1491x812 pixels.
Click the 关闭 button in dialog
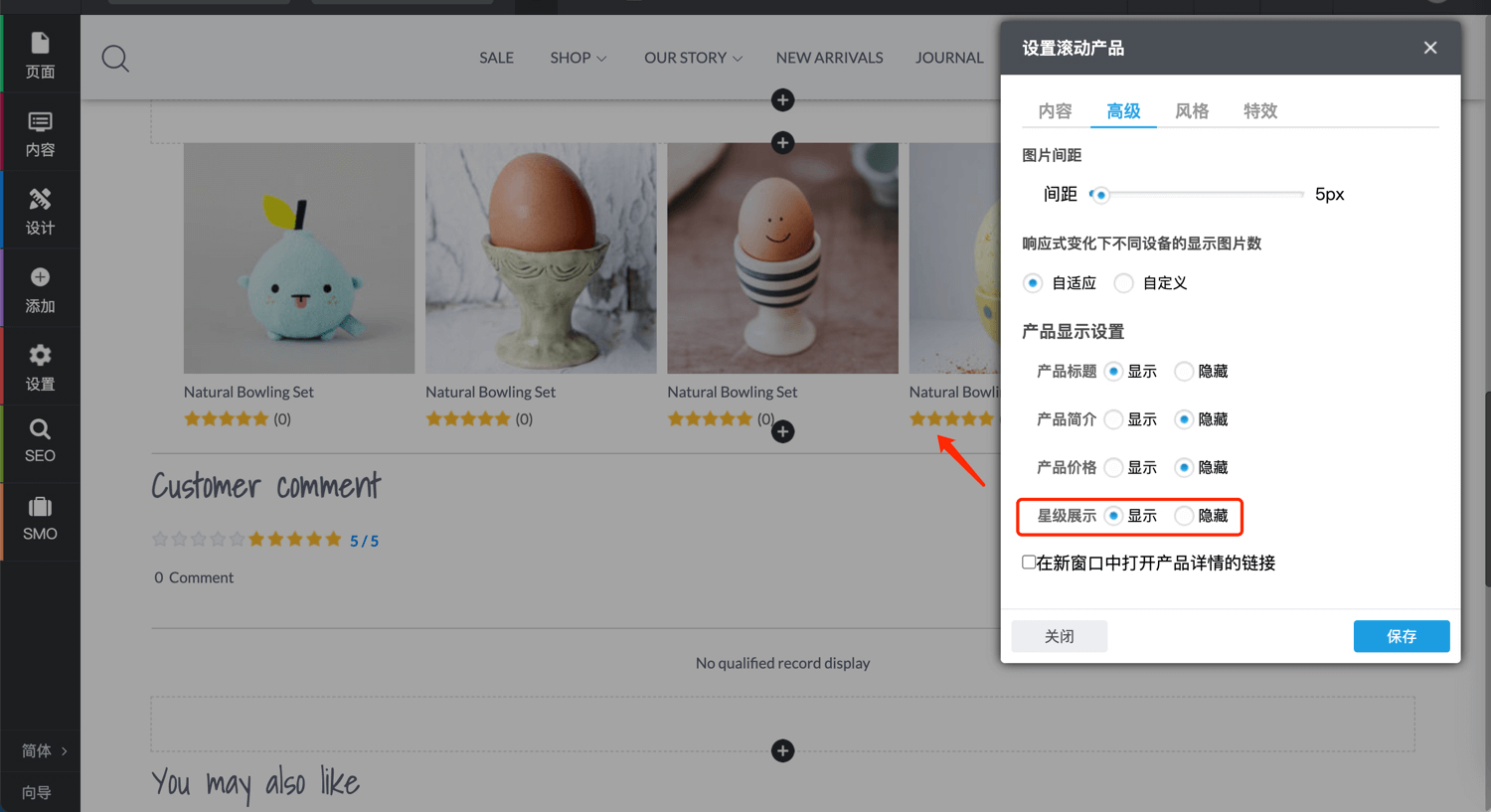click(x=1059, y=636)
